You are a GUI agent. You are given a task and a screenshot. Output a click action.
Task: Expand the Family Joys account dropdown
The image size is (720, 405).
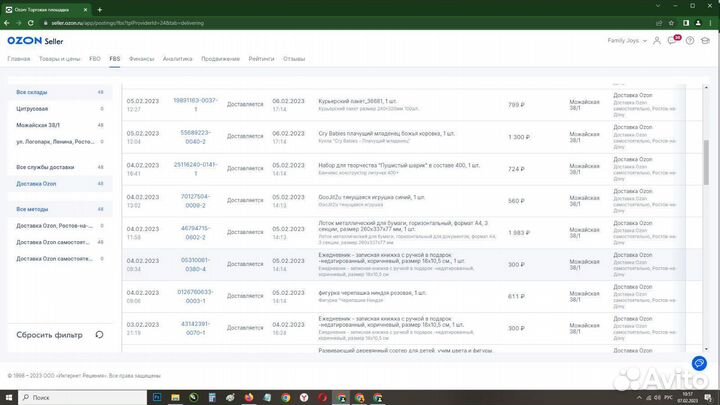pyautogui.click(x=630, y=41)
